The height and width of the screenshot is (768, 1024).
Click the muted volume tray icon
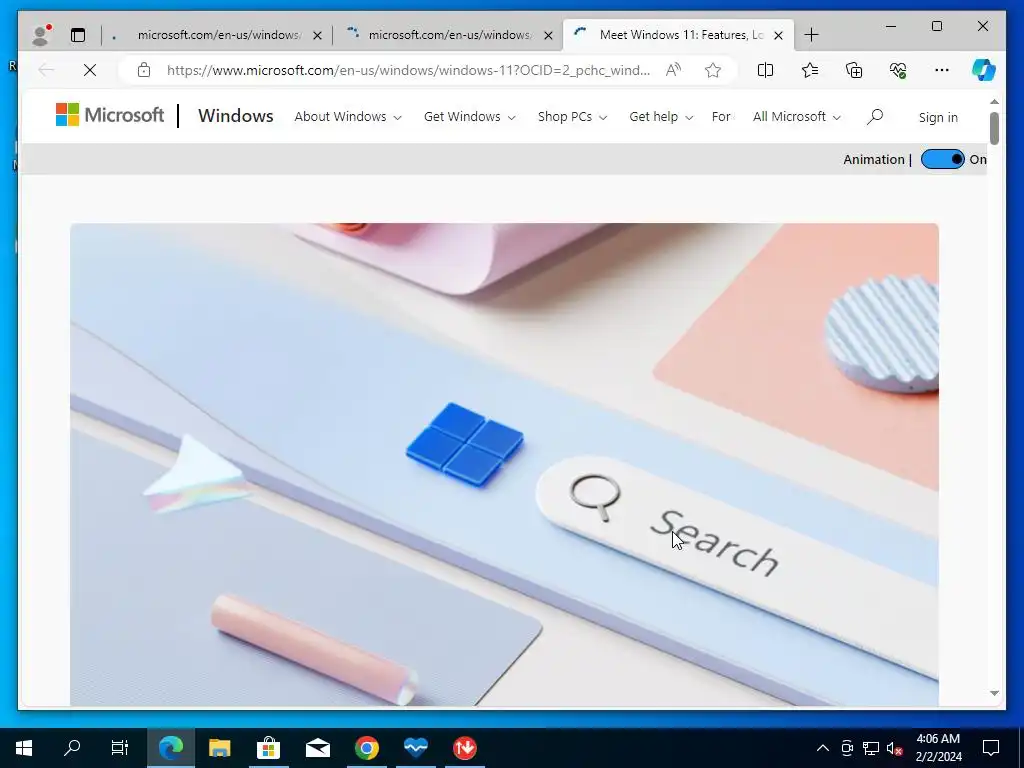(x=895, y=748)
